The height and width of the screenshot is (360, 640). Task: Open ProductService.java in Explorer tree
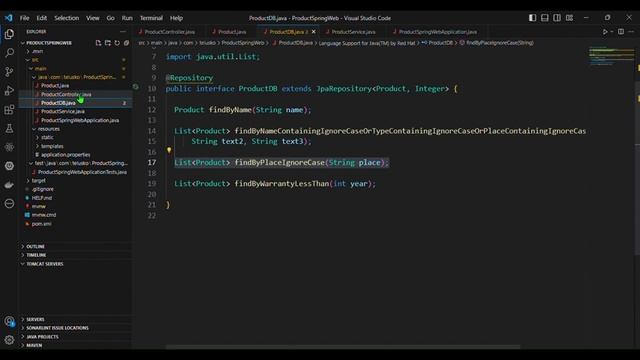click(63, 111)
